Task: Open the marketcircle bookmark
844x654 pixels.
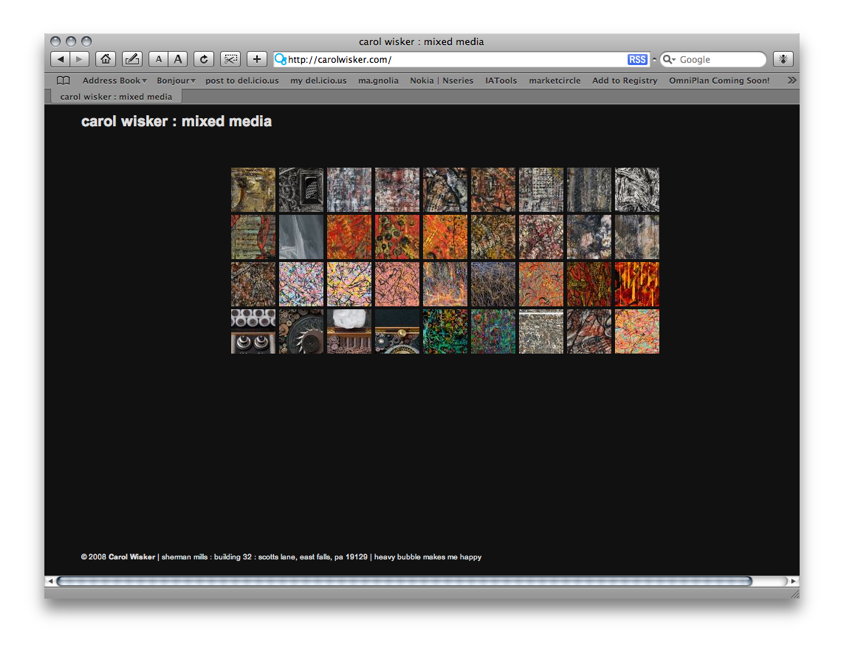Action: [x=554, y=81]
